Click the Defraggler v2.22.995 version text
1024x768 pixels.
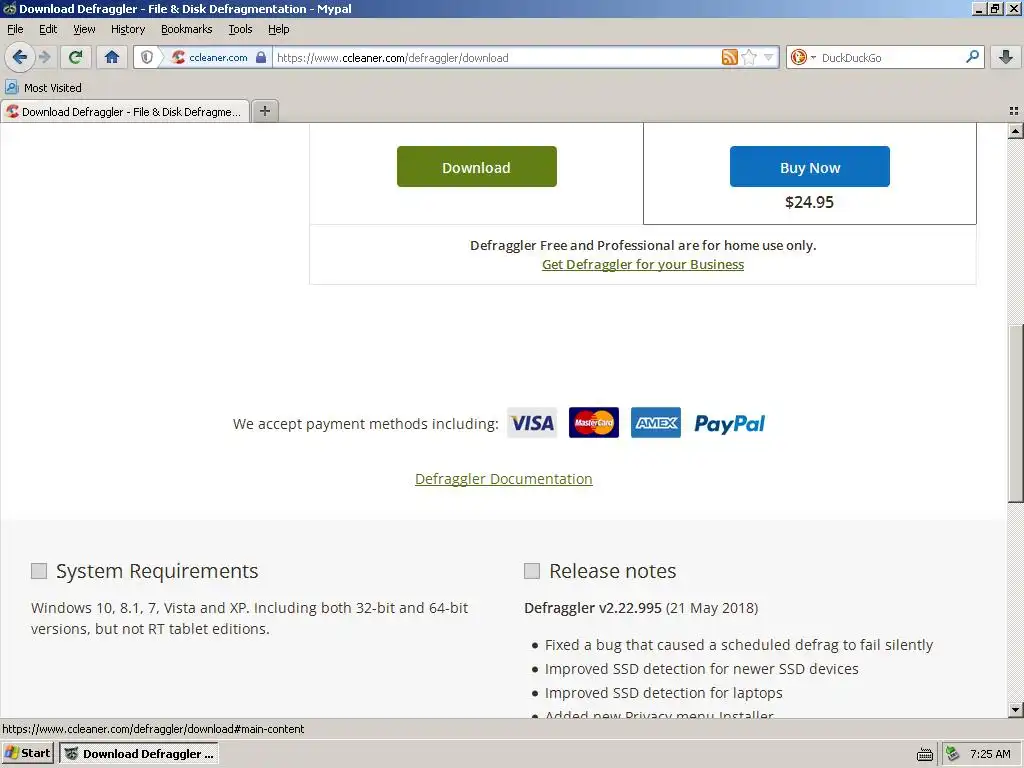593,608
